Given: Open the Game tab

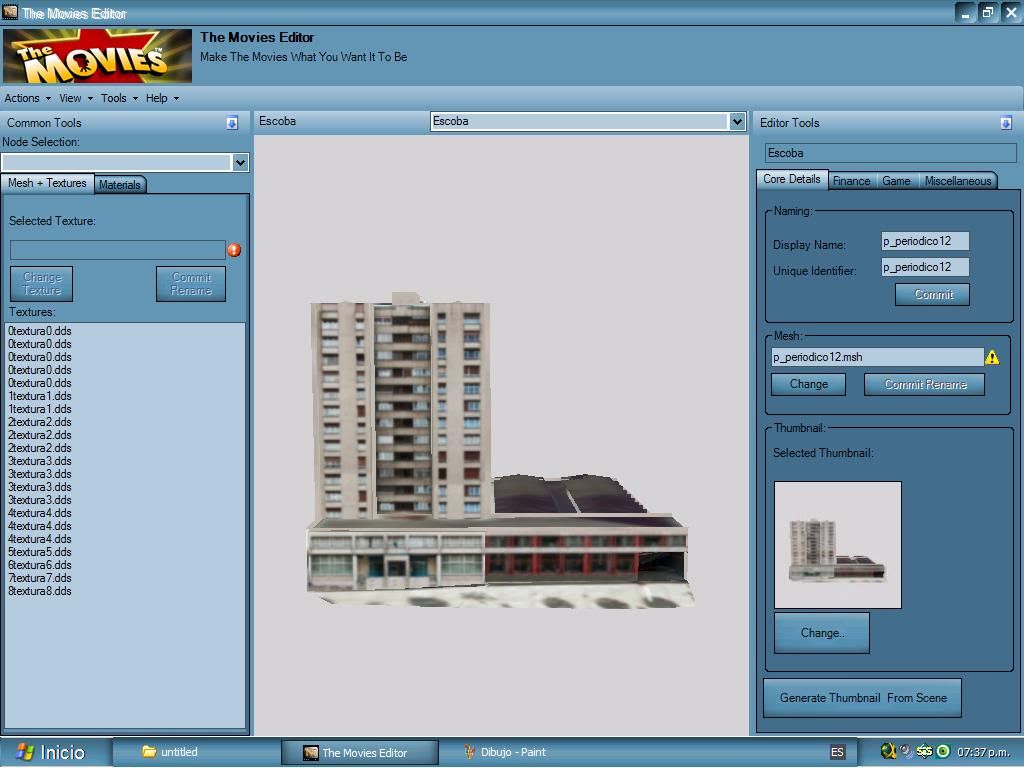Looking at the screenshot, I should pos(896,181).
